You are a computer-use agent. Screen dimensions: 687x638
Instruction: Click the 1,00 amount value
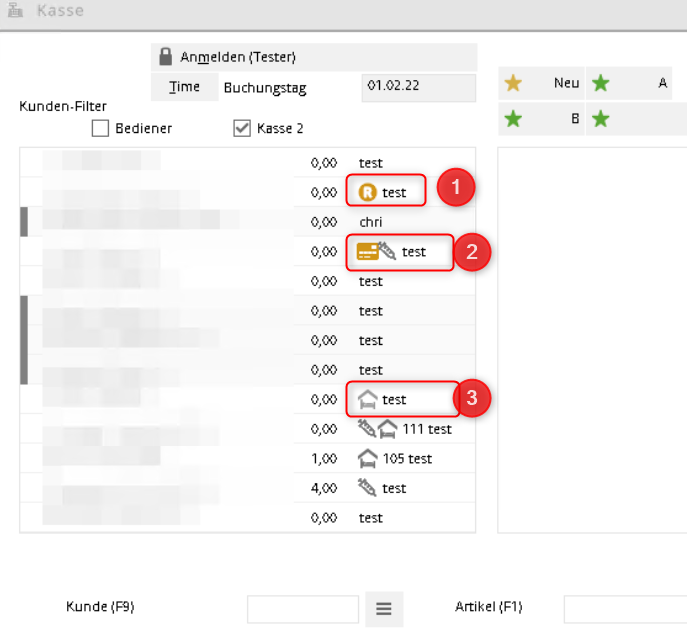coord(324,458)
